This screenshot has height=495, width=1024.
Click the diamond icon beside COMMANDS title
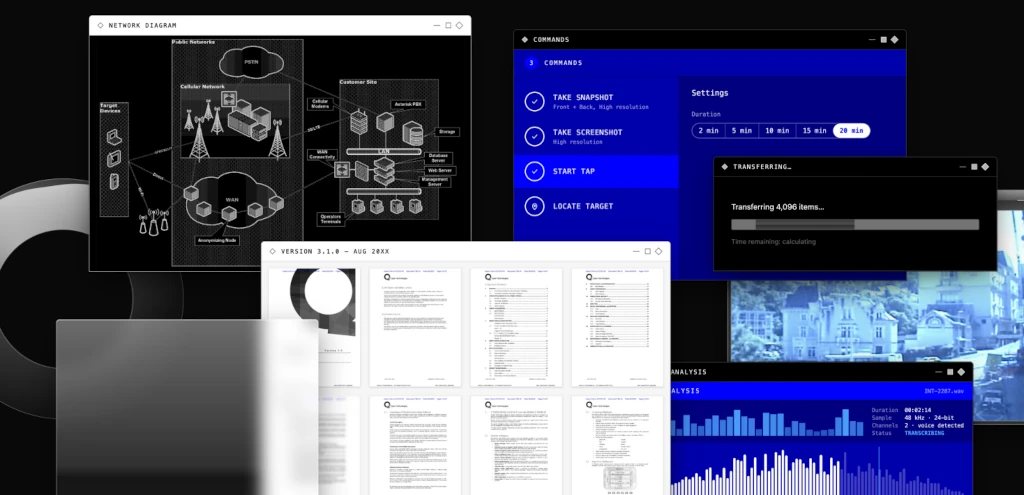tap(524, 40)
